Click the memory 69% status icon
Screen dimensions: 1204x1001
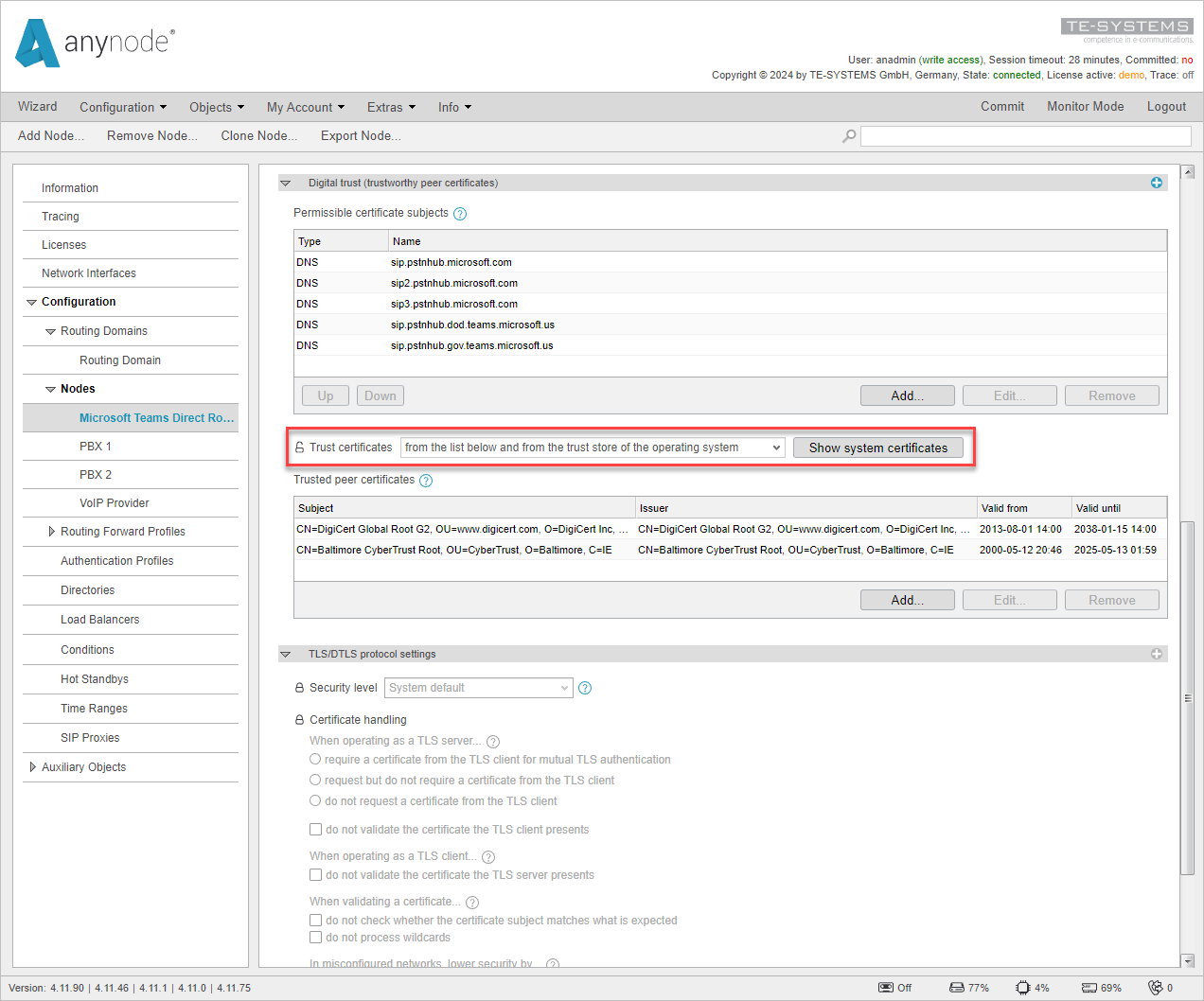pyautogui.click(x=1089, y=988)
